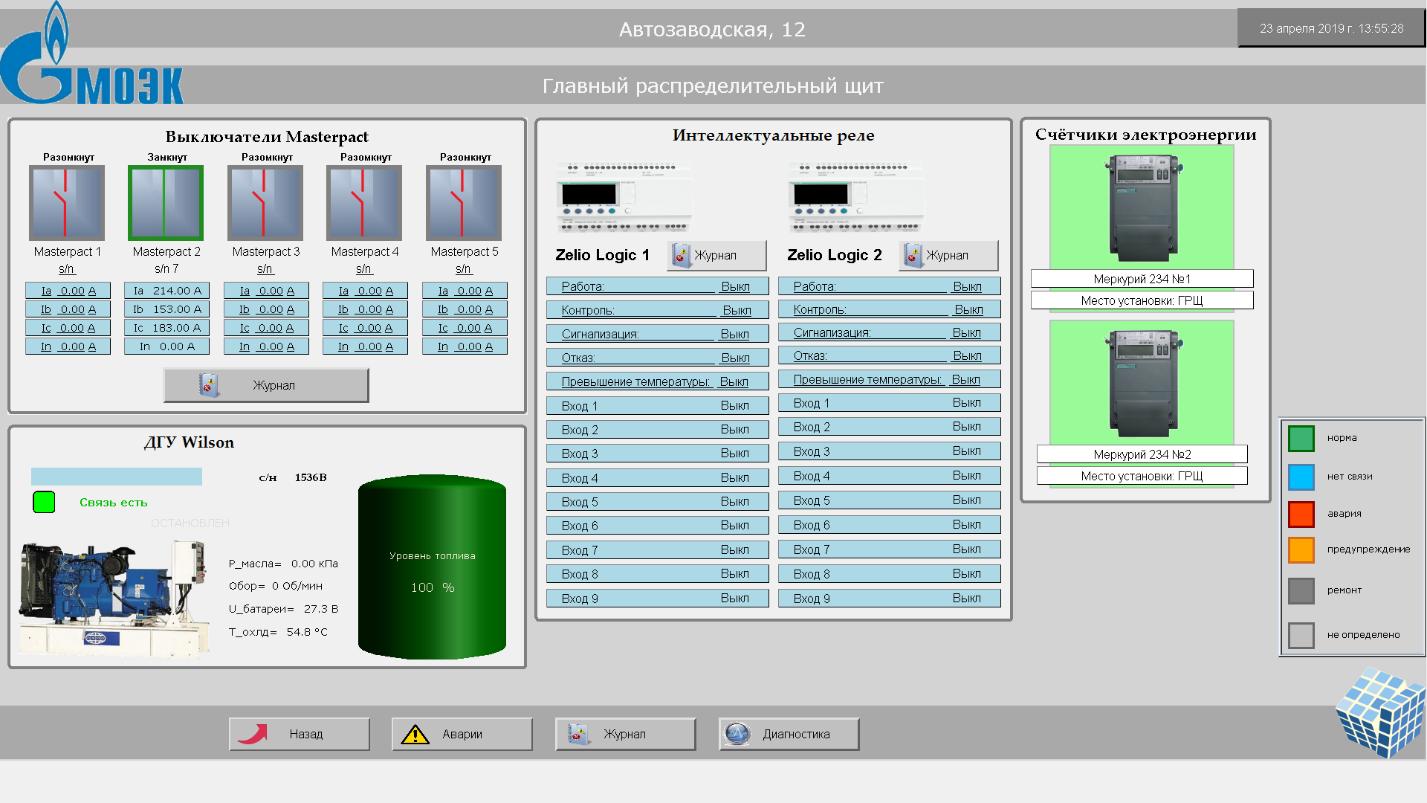Click Zelio Logic 1 Контроль row
The width and height of the screenshot is (1427, 803).
click(658, 310)
